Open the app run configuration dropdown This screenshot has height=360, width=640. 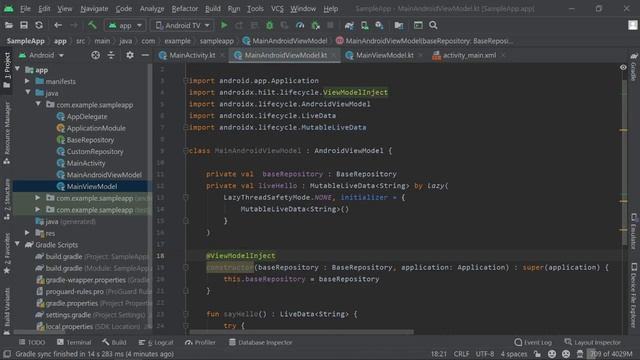click(125, 25)
